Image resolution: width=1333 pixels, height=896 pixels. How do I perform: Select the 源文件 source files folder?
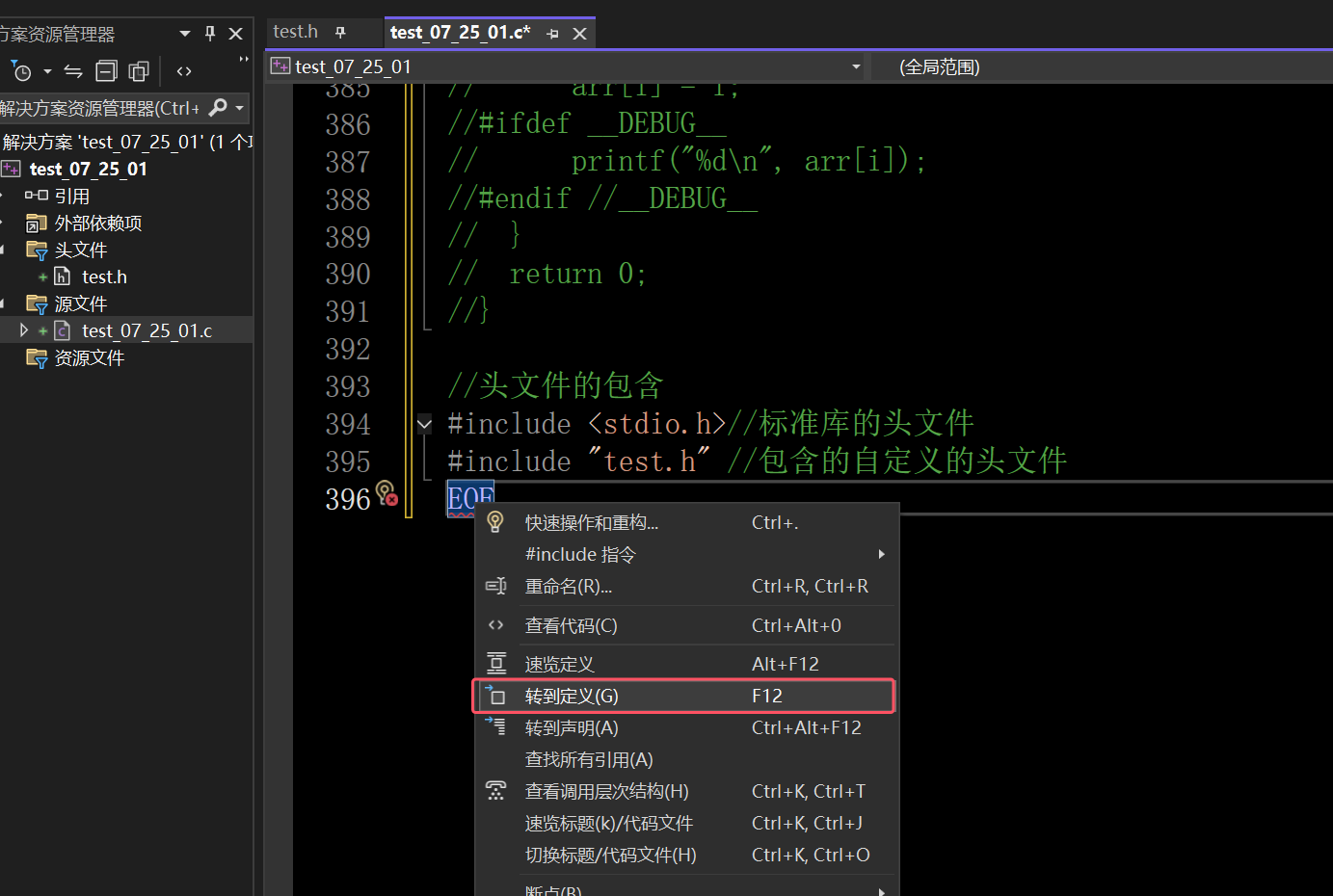[x=81, y=304]
